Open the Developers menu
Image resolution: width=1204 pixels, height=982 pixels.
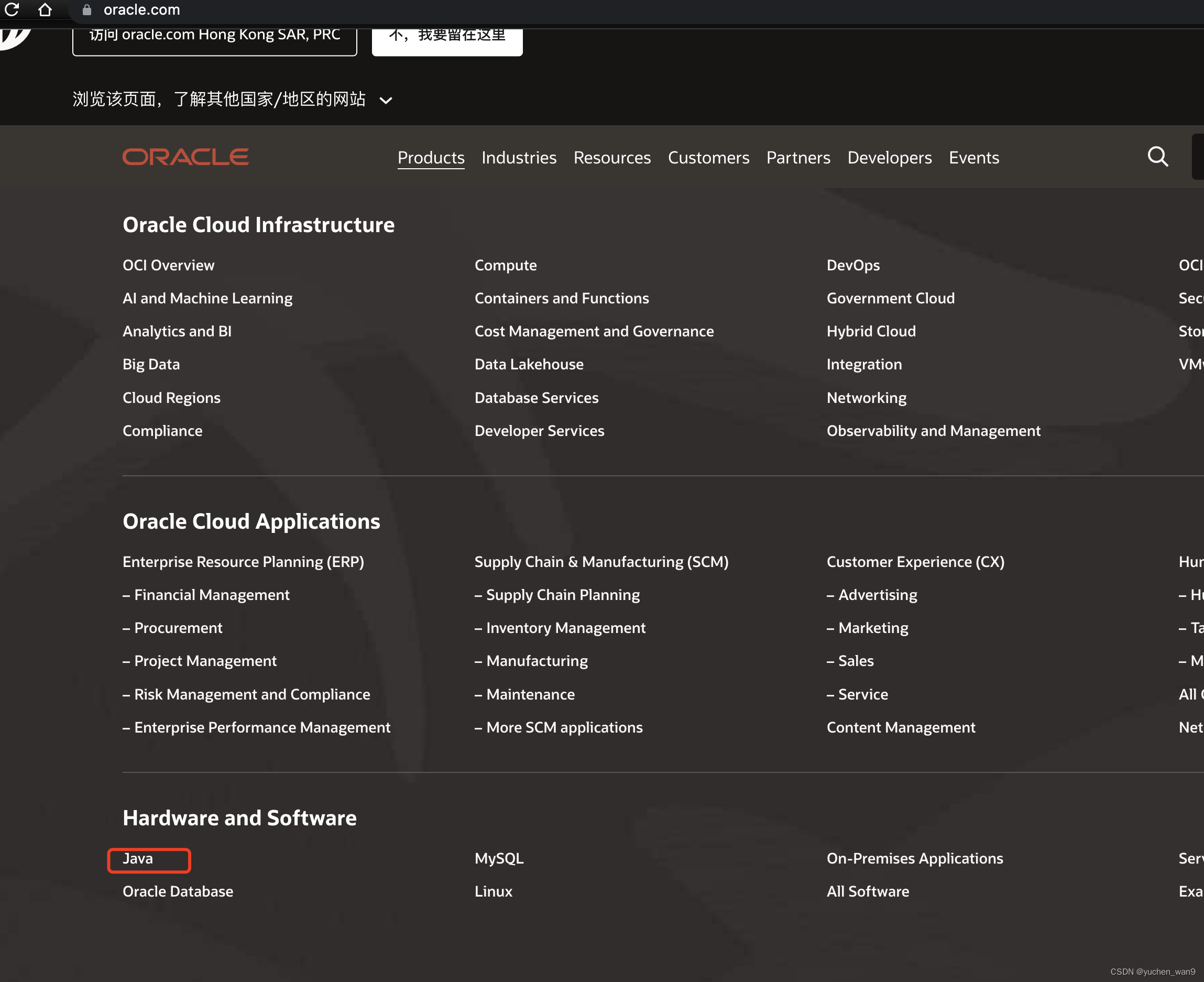889,157
